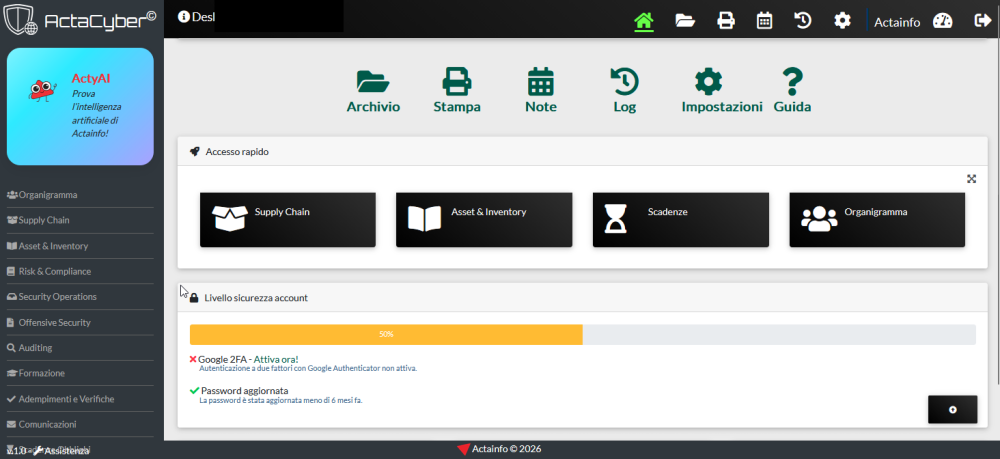Image resolution: width=1000 pixels, height=459 pixels.
Task: Open the Supply Chain quick access tile
Action: [x=288, y=219]
